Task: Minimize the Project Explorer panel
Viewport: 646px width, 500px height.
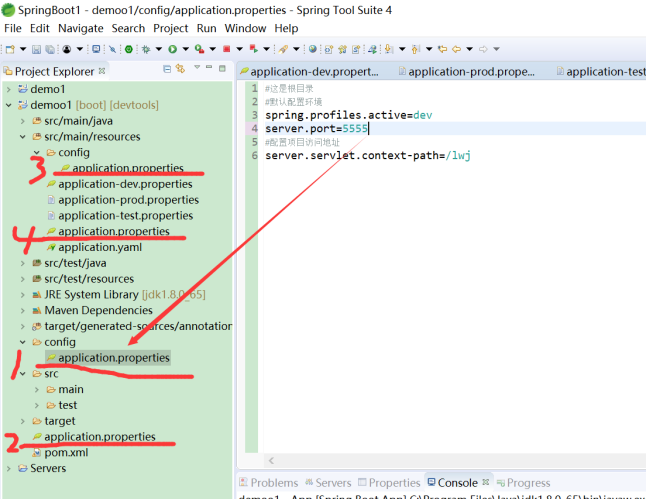Action: tap(209, 67)
